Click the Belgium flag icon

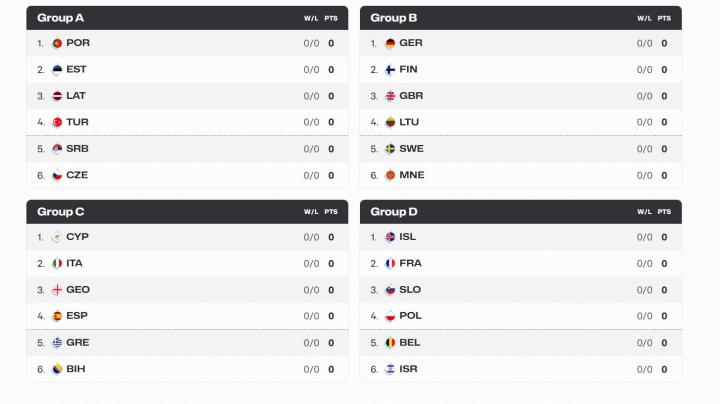point(390,342)
